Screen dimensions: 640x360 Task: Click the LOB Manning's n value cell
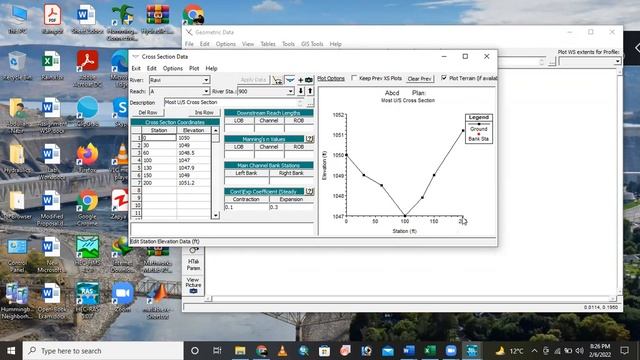239,154
